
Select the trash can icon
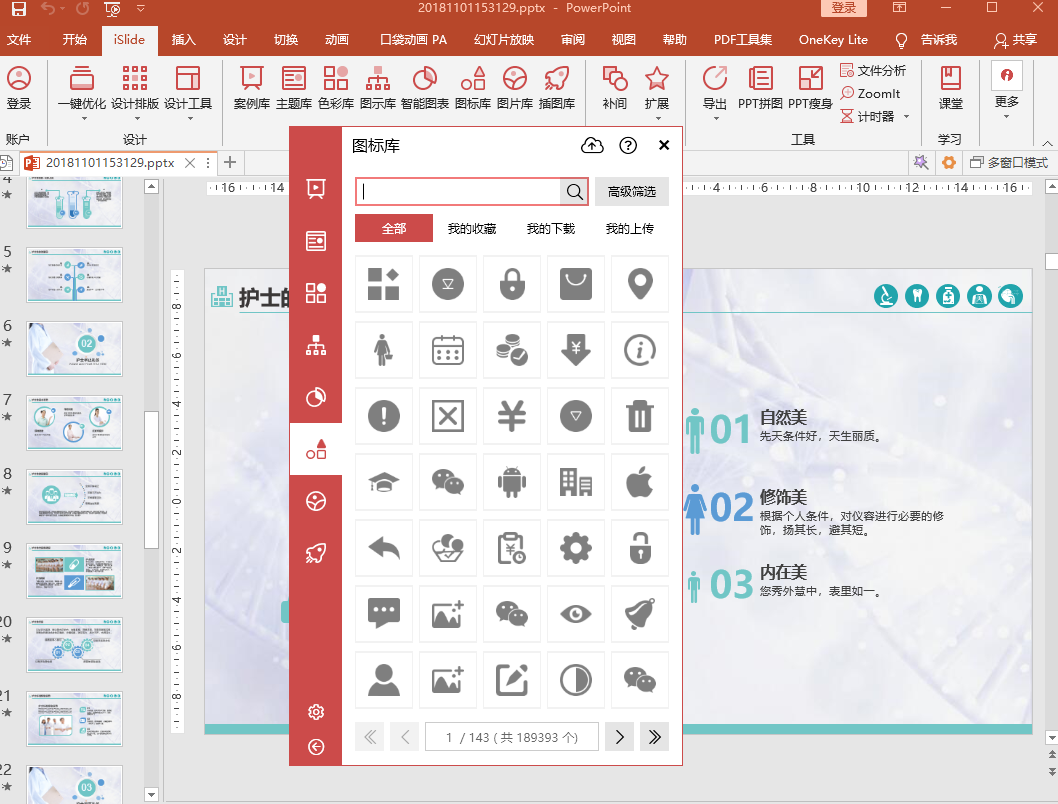[639, 417]
